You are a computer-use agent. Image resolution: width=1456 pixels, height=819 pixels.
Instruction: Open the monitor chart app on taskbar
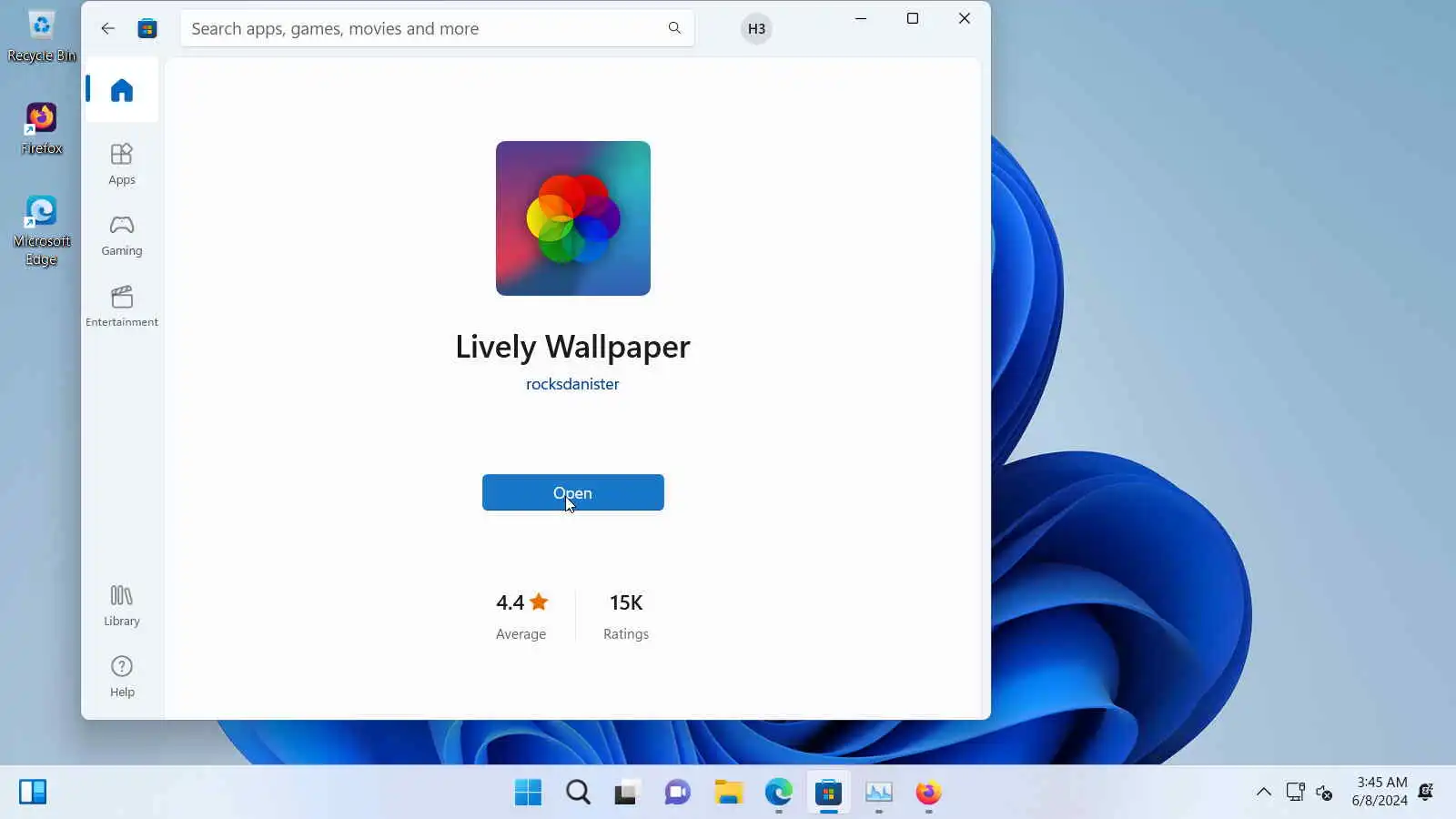click(878, 792)
